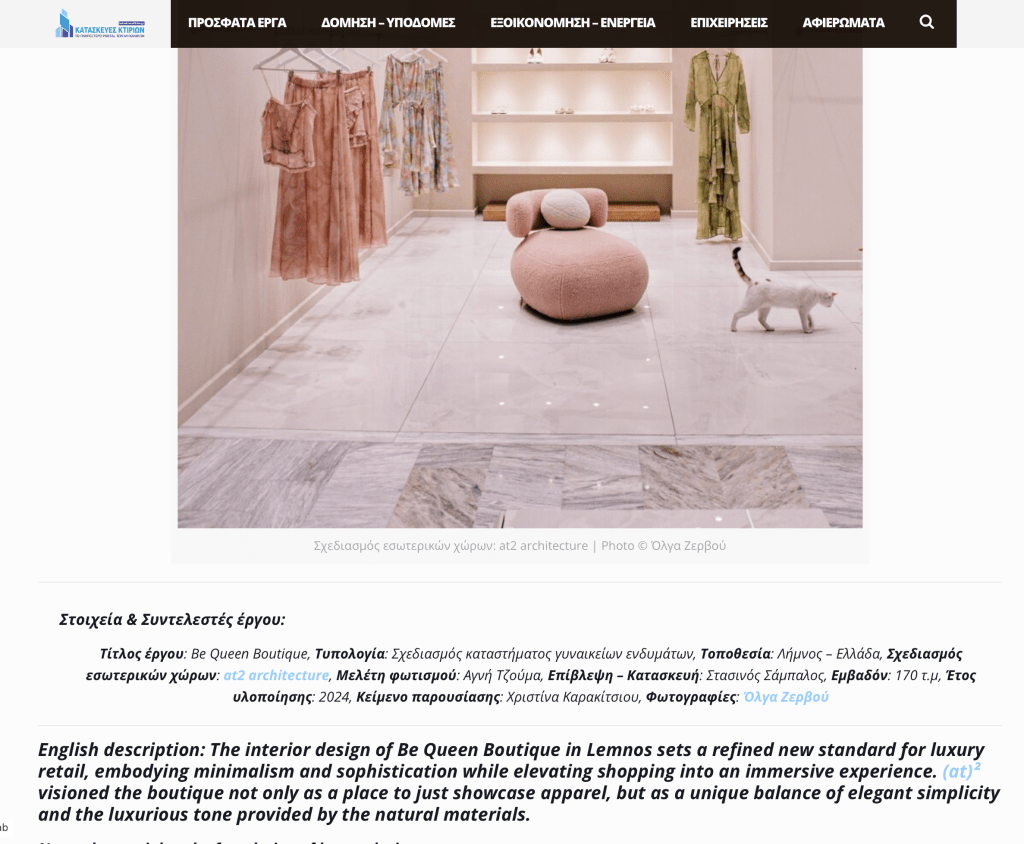Open the ΠΡΟΣΦΑΤΑ ΕΡΓΑ menu
The height and width of the screenshot is (844, 1024).
point(237,23)
